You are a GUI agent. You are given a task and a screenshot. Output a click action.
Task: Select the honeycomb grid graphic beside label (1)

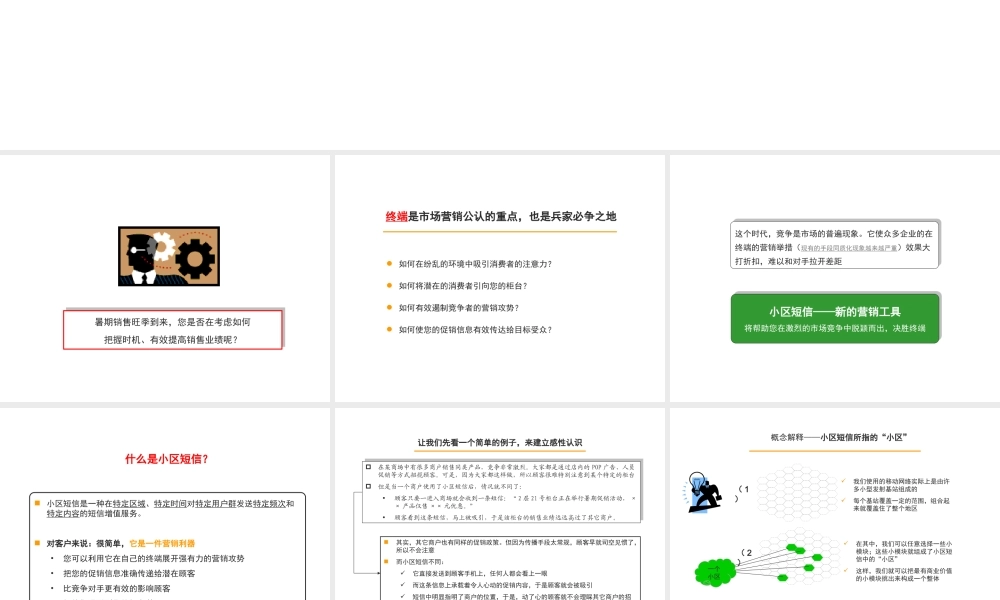795,493
